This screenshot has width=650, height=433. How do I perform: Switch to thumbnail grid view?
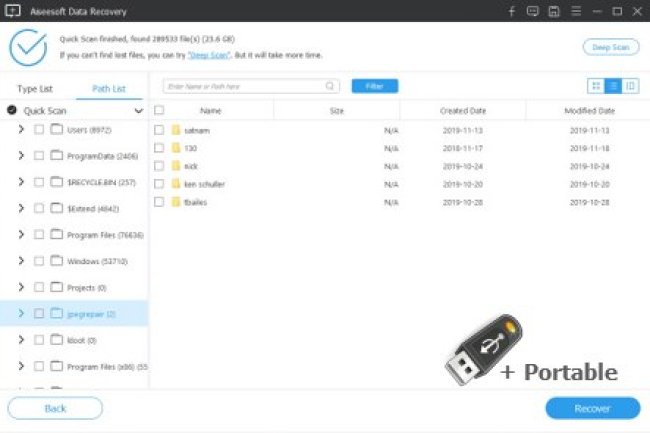(x=596, y=86)
